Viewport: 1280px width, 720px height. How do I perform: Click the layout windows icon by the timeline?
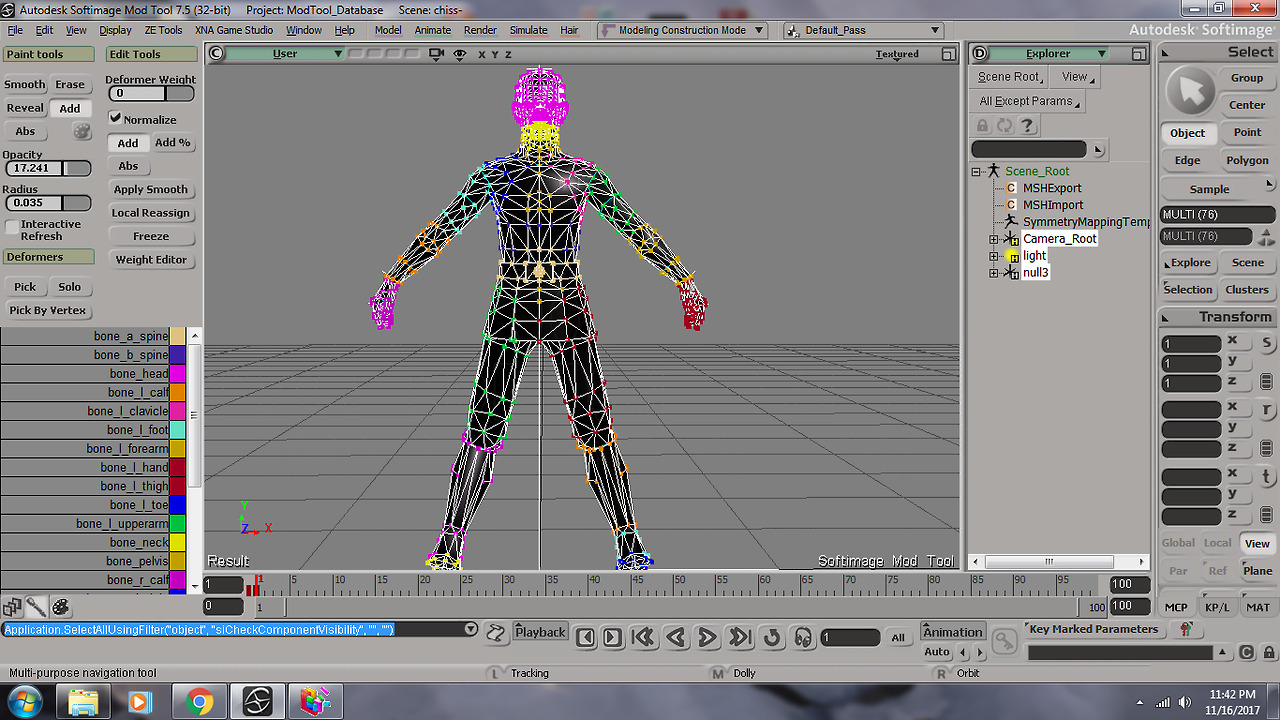click(x=12, y=606)
